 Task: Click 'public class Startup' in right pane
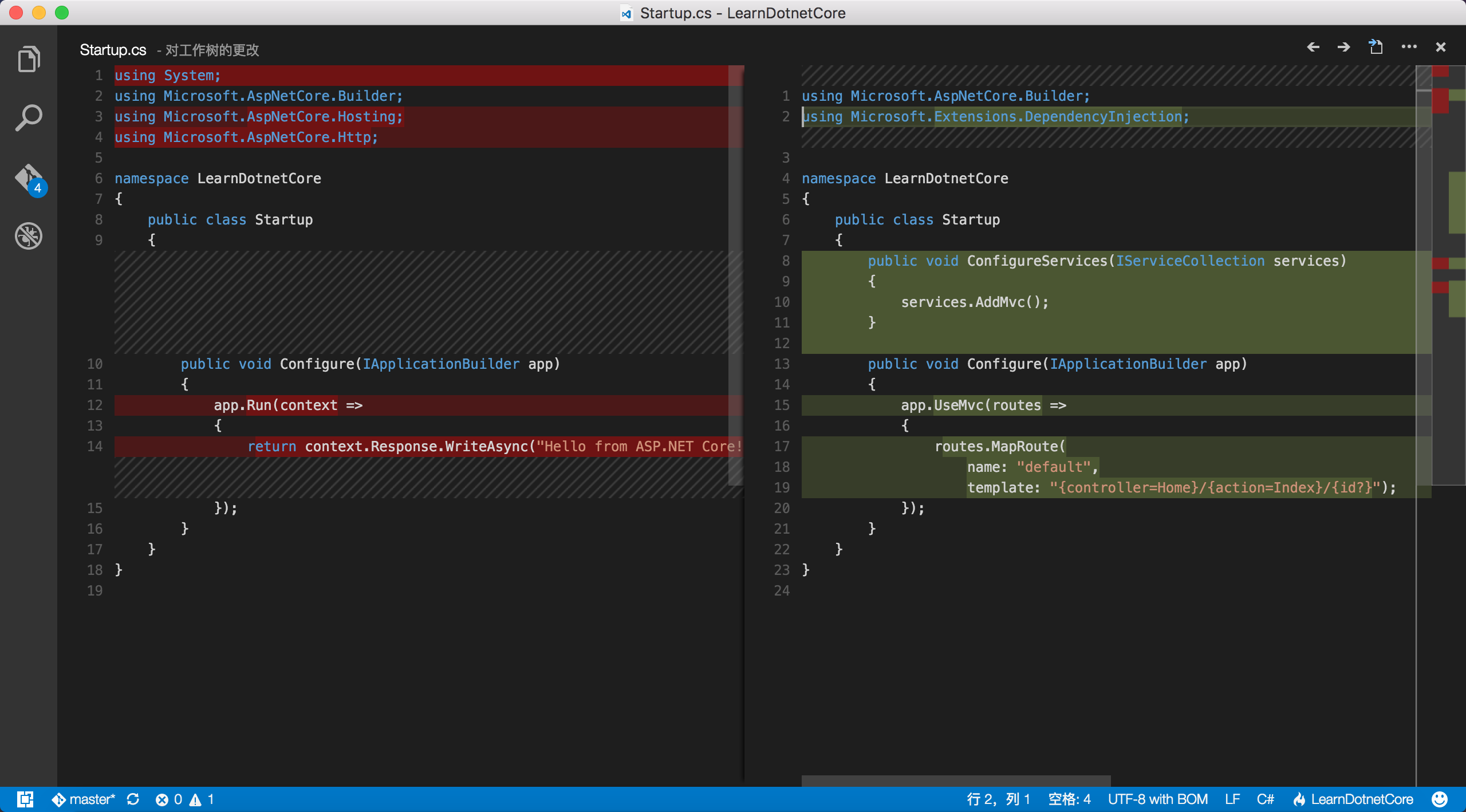pos(917,220)
